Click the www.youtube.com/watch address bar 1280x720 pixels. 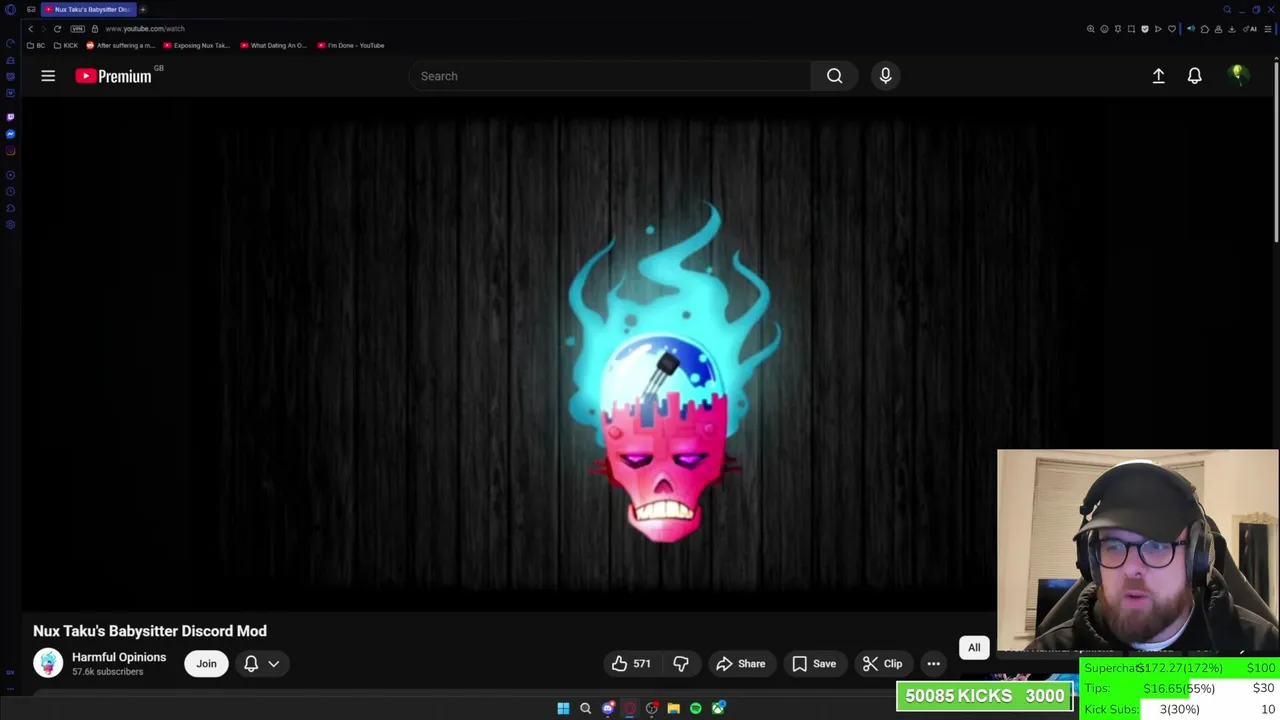[x=145, y=29]
